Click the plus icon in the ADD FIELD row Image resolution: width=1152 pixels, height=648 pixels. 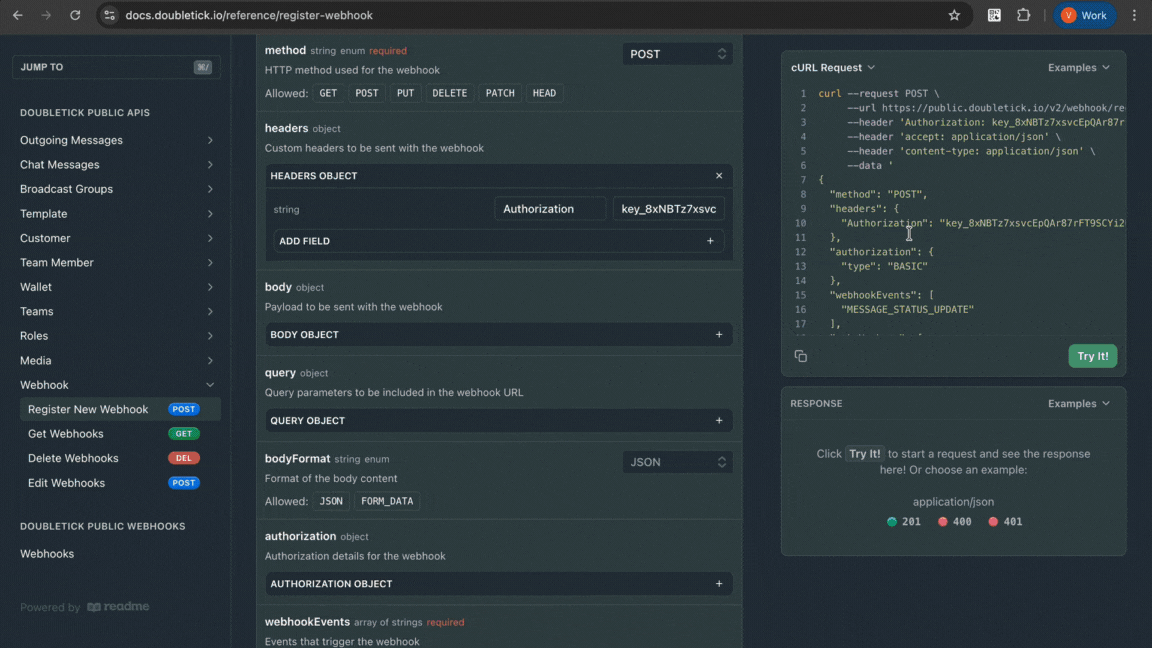tap(710, 241)
